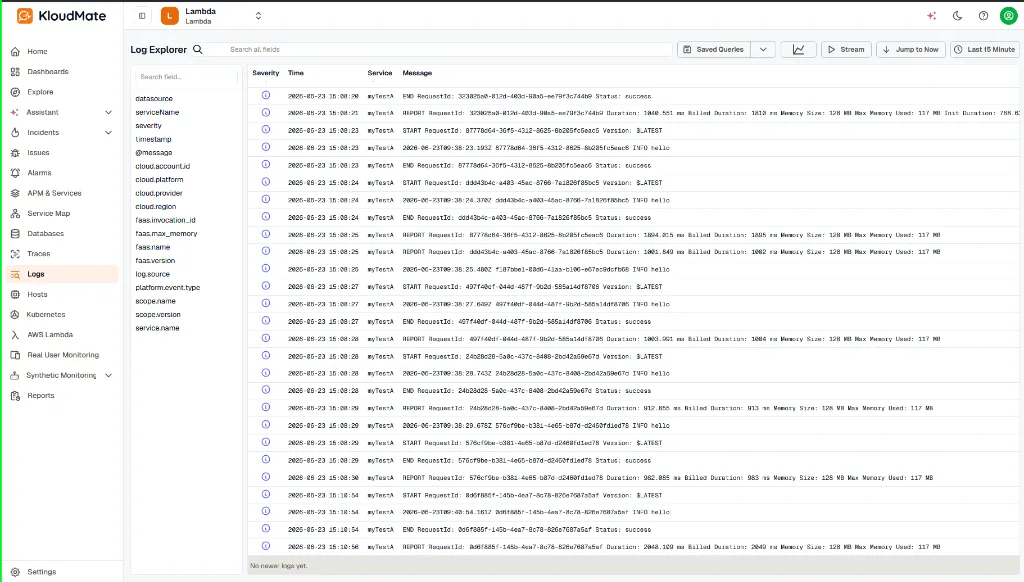Open APM & Services in sidebar
The width and height of the screenshot is (1024, 582).
54,193
